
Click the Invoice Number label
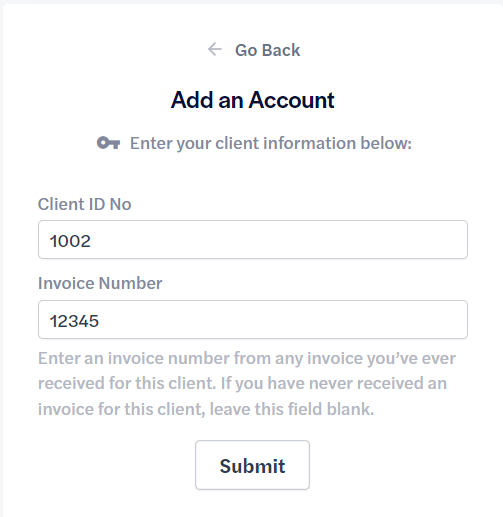(100, 283)
